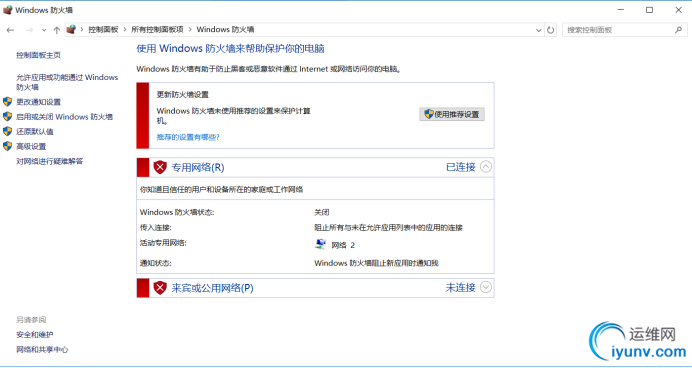Screen dimensions: 692x368
Task: Select the 通知状态 label
Action: pyautogui.click(x=155, y=263)
